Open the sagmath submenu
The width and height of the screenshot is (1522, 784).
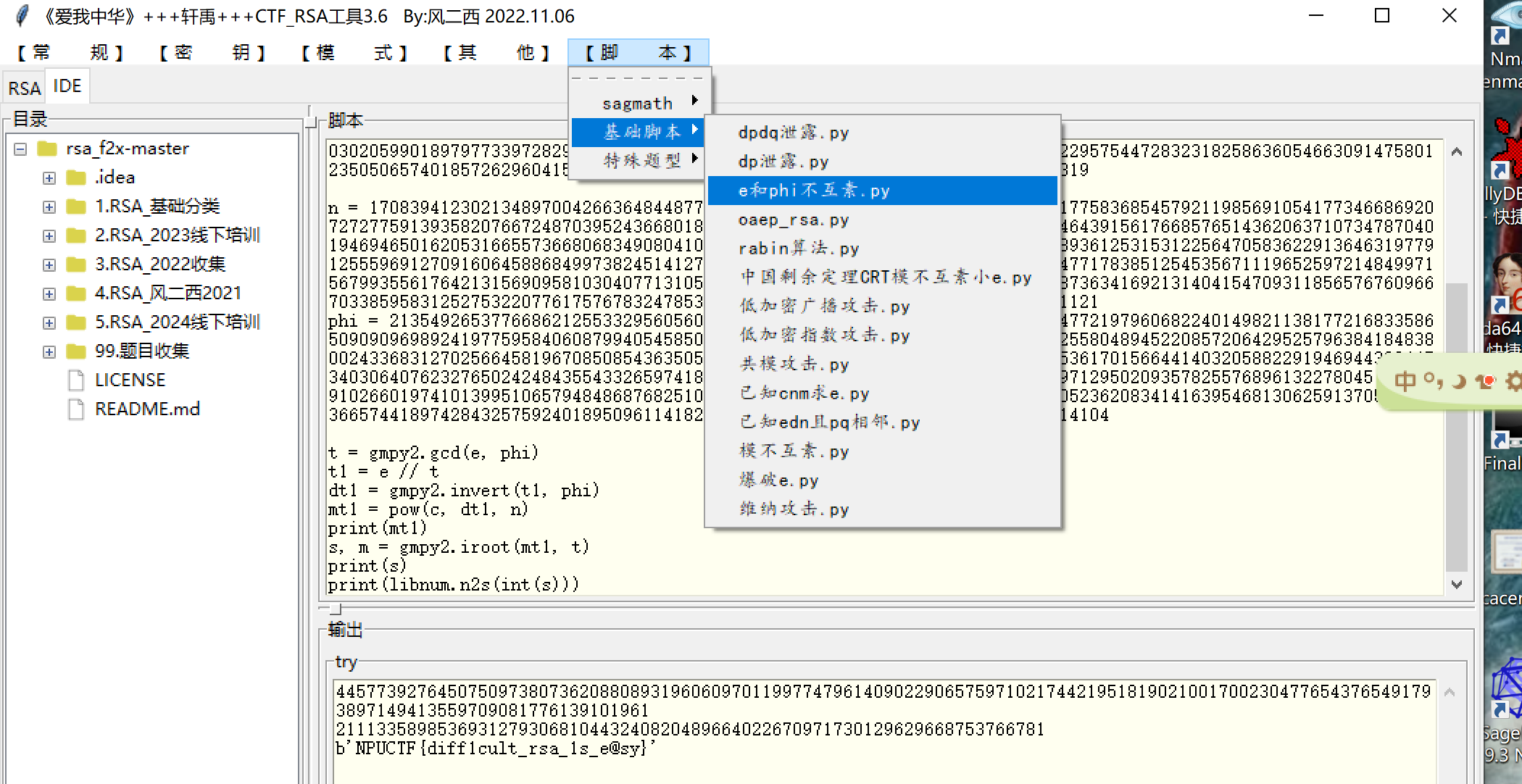639,103
